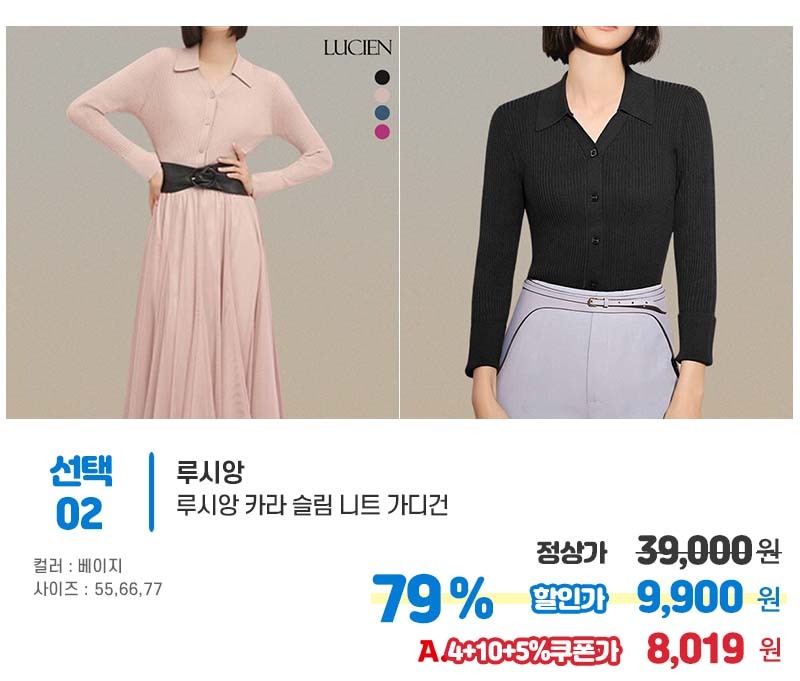Select the black color swatch
800x681 pixels.
382,78
